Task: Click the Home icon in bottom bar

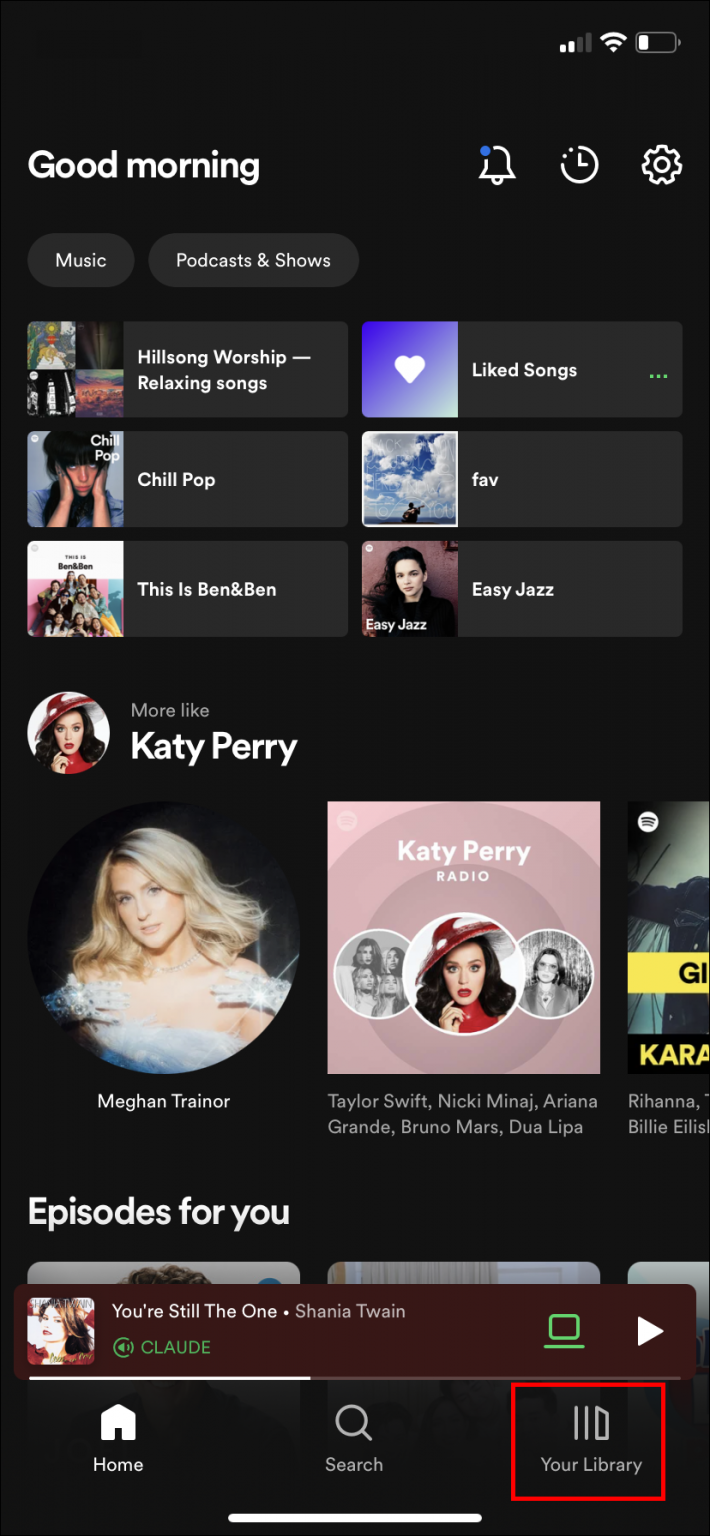Action: pyautogui.click(x=118, y=1422)
